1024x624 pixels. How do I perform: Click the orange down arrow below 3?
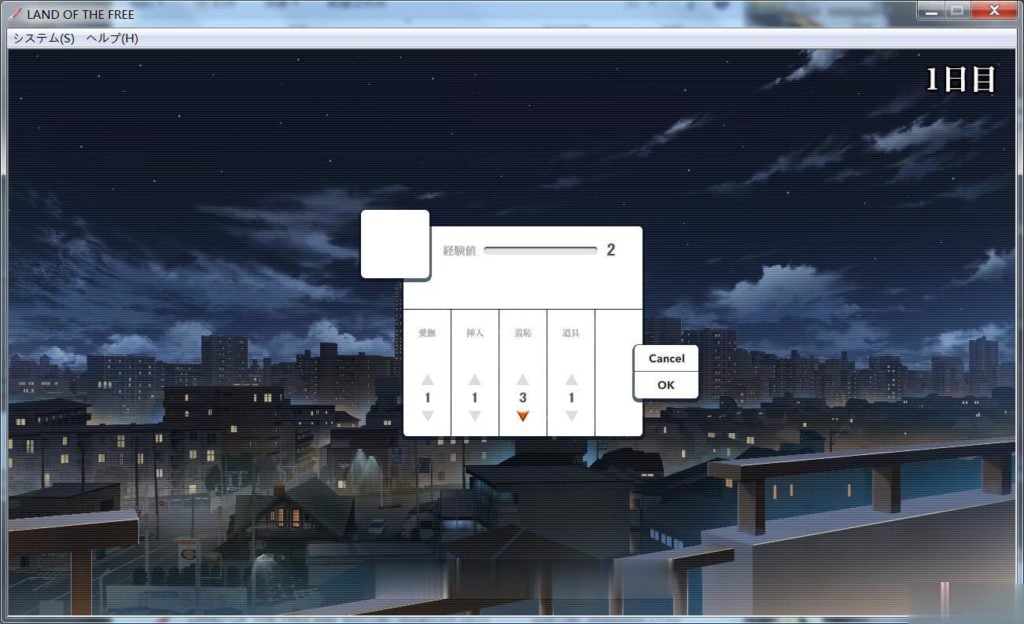pyautogui.click(x=523, y=416)
